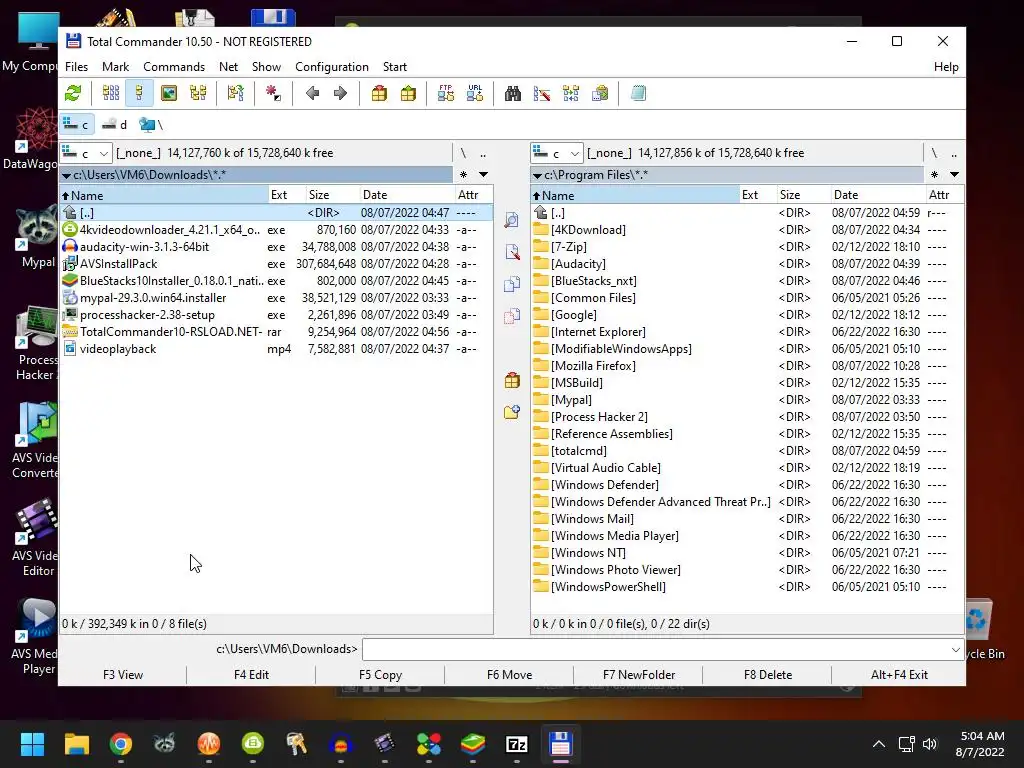Open the 7z app in taskbar
This screenshot has width=1024, height=768.
[x=517, y=744]
